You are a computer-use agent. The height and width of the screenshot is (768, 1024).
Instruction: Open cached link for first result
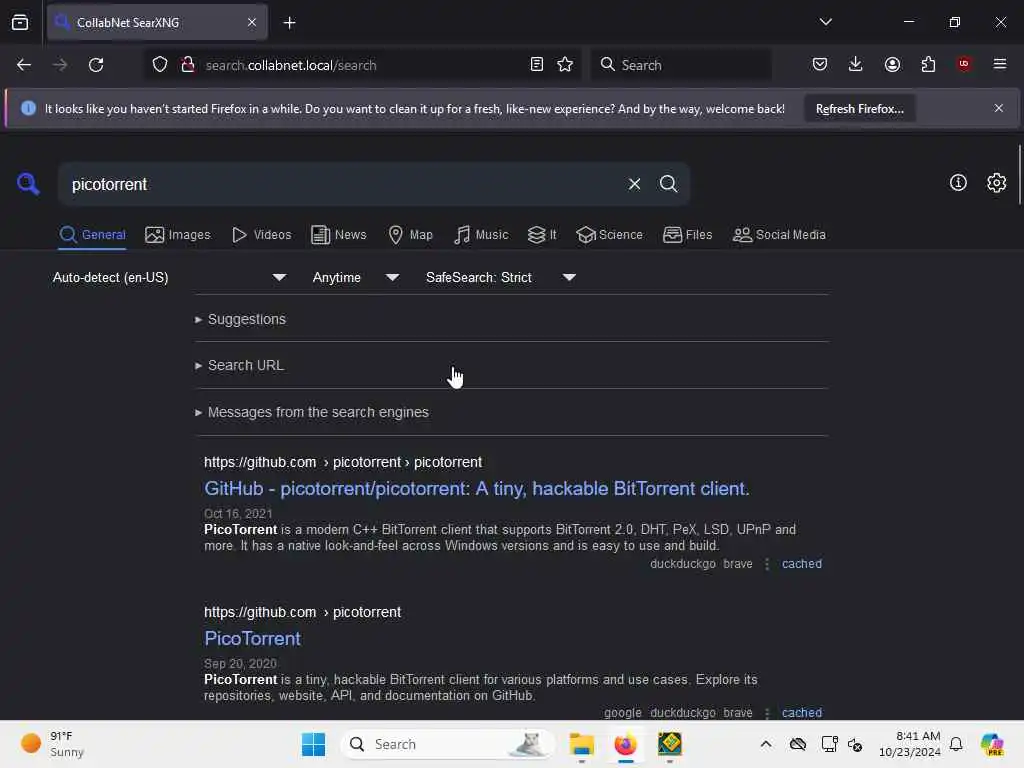coord(801,564)
